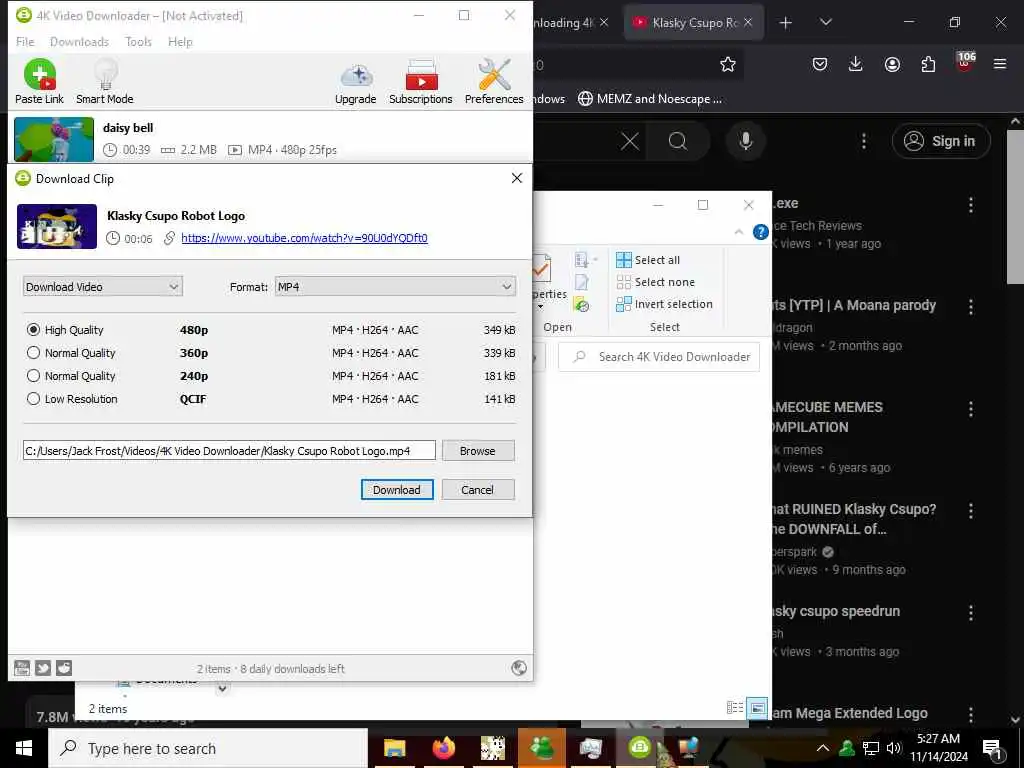Open the Help menu
1024x768 pixels.
point(180,42)
